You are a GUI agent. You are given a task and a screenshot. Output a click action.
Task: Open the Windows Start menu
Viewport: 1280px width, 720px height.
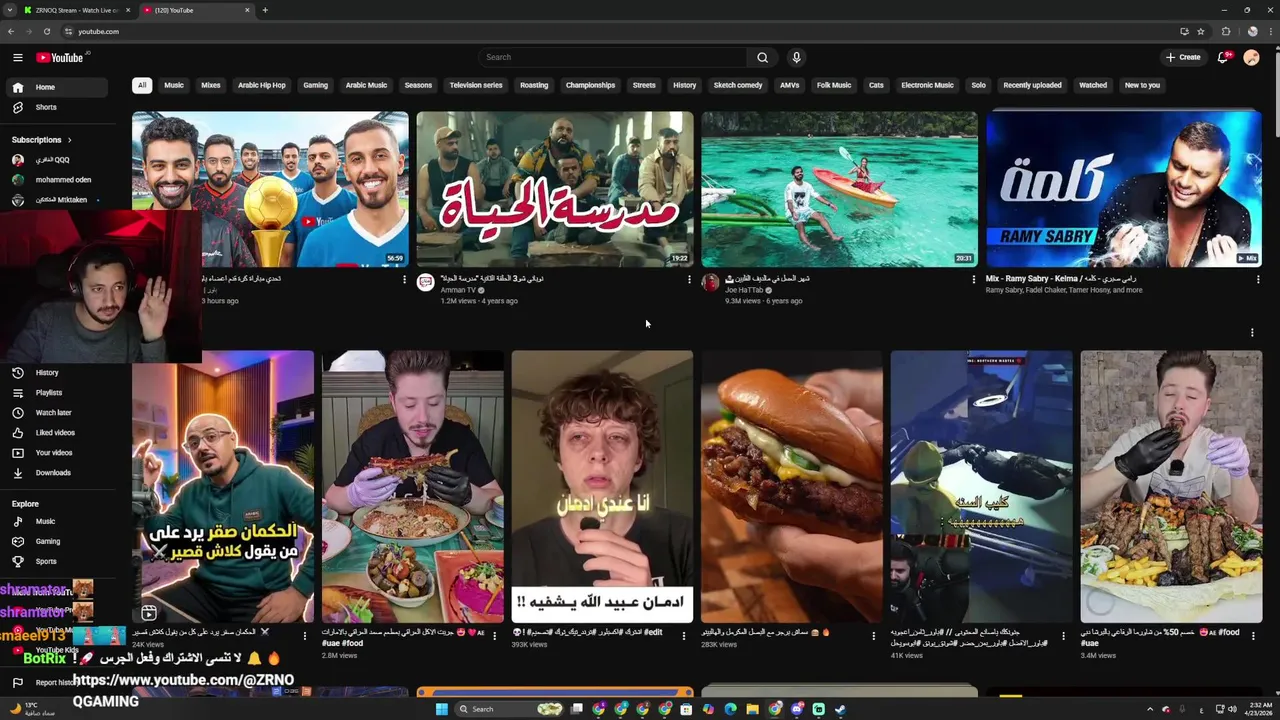point(441,709)
